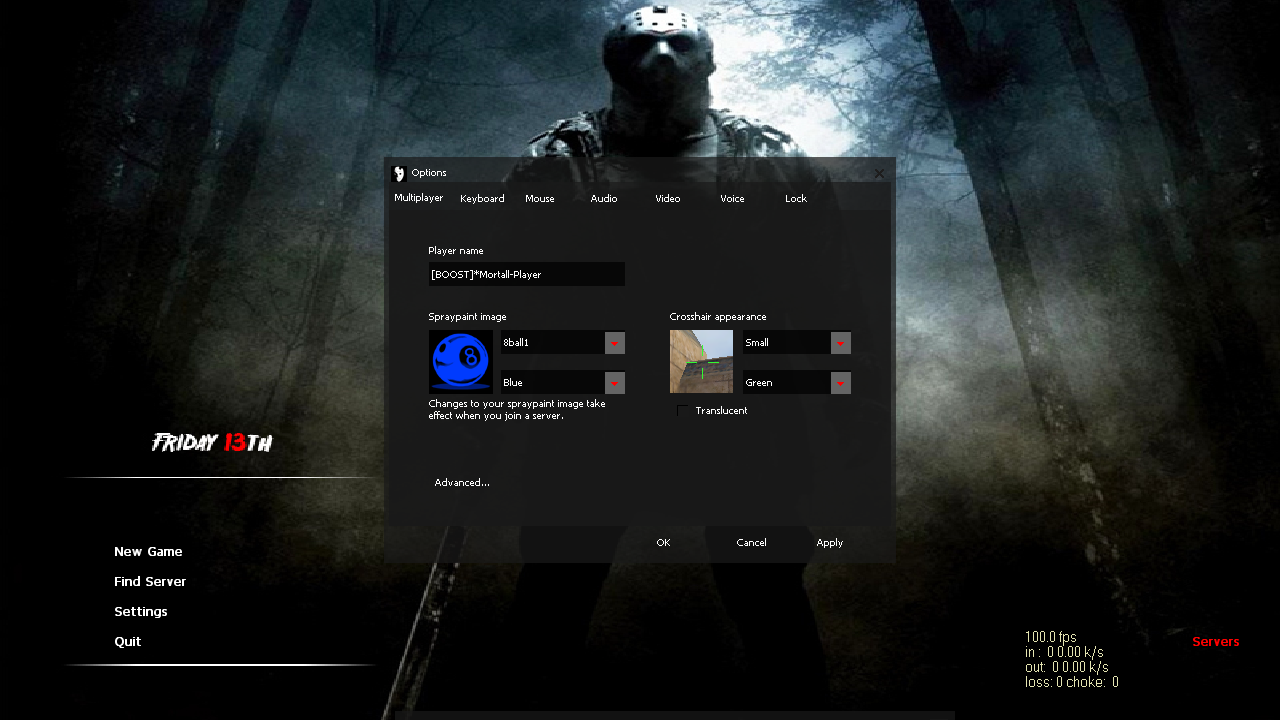Click inside the Player name field
Image resolution: width=1280 pixels, height=720 pixels.
pyautogui.click(x=526, y=274)
